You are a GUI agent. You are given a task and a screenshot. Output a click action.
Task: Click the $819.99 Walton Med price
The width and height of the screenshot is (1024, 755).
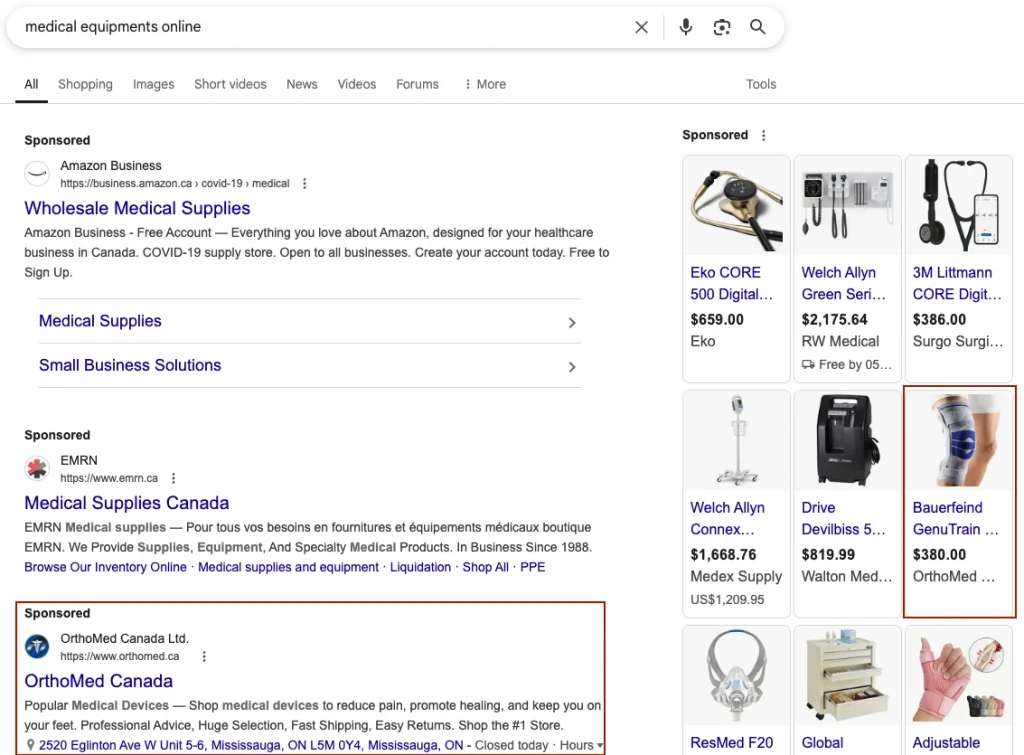pyautogui.click(x=828, y=554)
